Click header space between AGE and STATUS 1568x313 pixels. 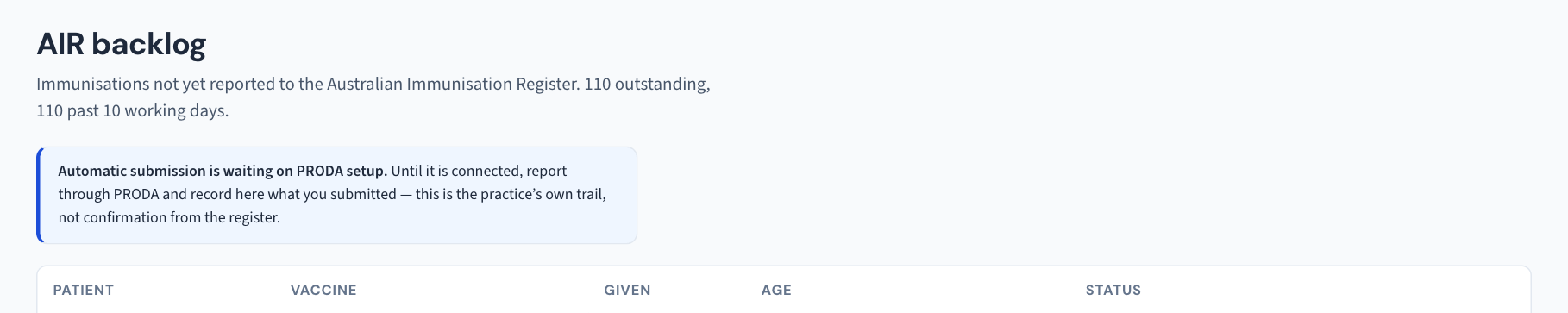pos(938,290)
